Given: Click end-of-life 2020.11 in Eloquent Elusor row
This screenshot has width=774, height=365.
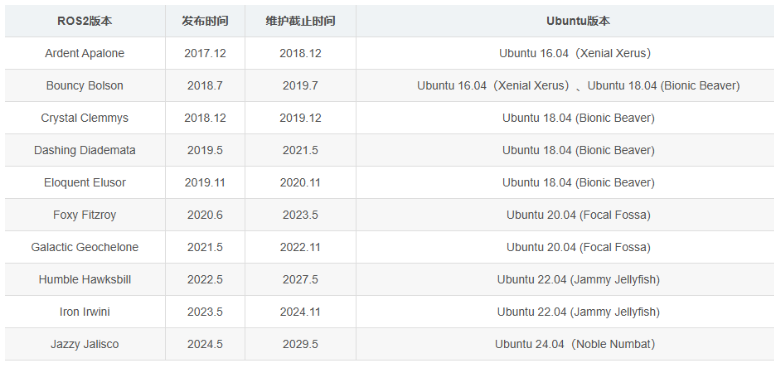Looking at the screenshot, I should (300, 183).
